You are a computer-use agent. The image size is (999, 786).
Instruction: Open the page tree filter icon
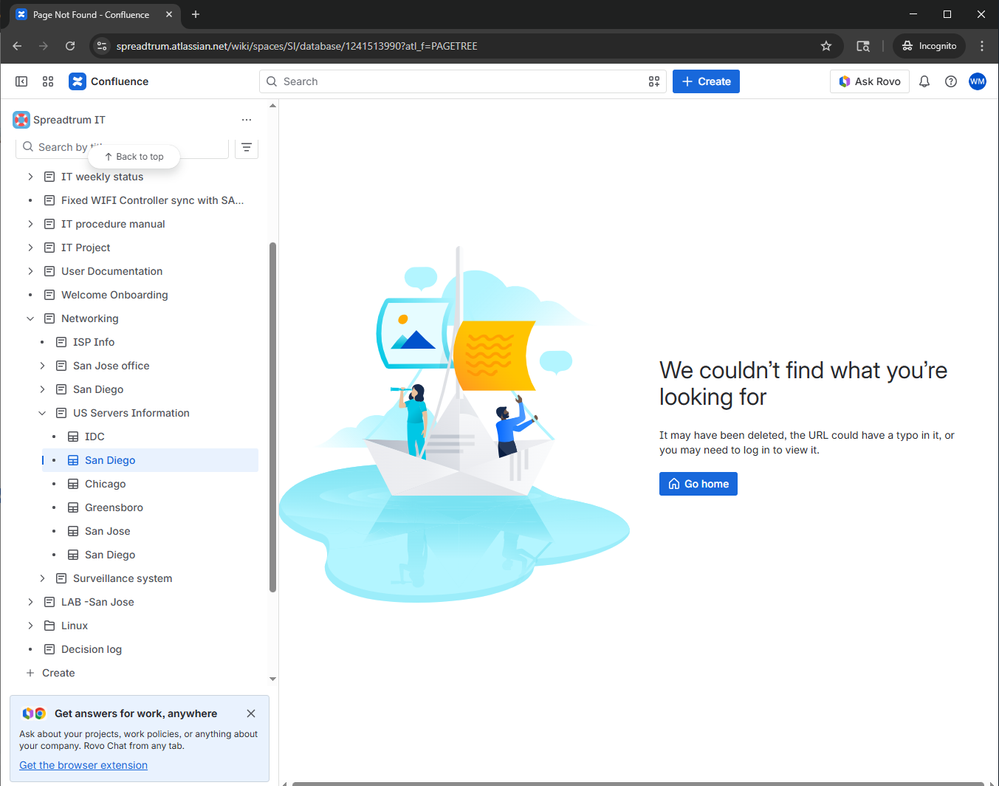(247, 148)
